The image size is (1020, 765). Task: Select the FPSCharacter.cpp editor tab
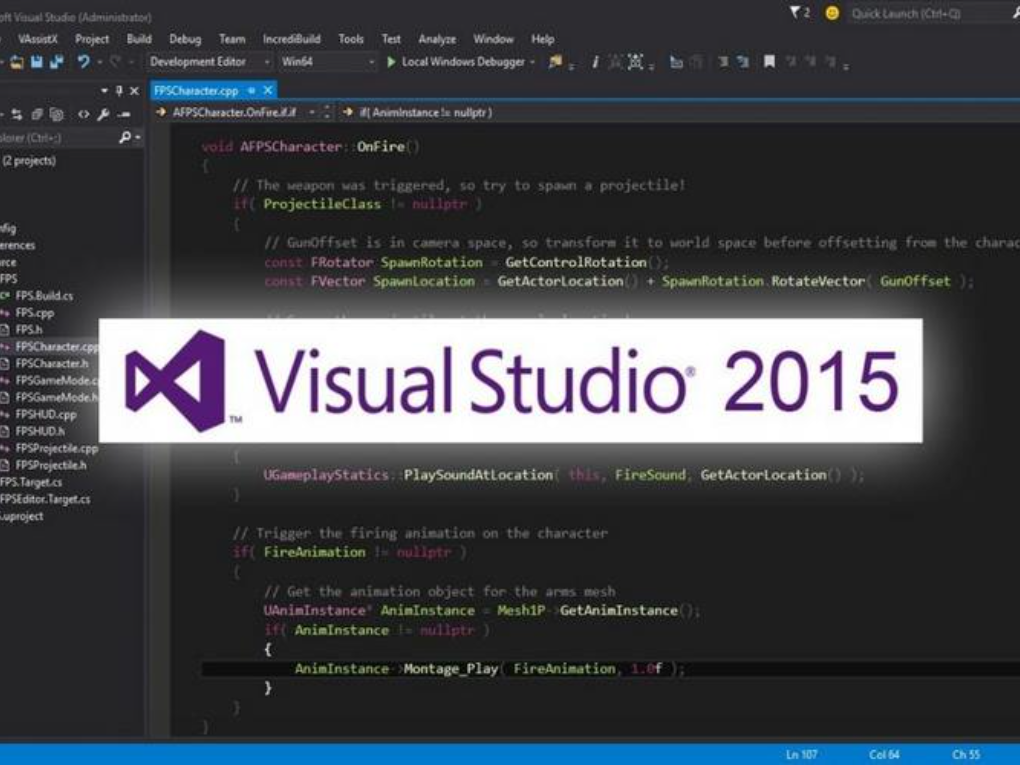[196, 91]
